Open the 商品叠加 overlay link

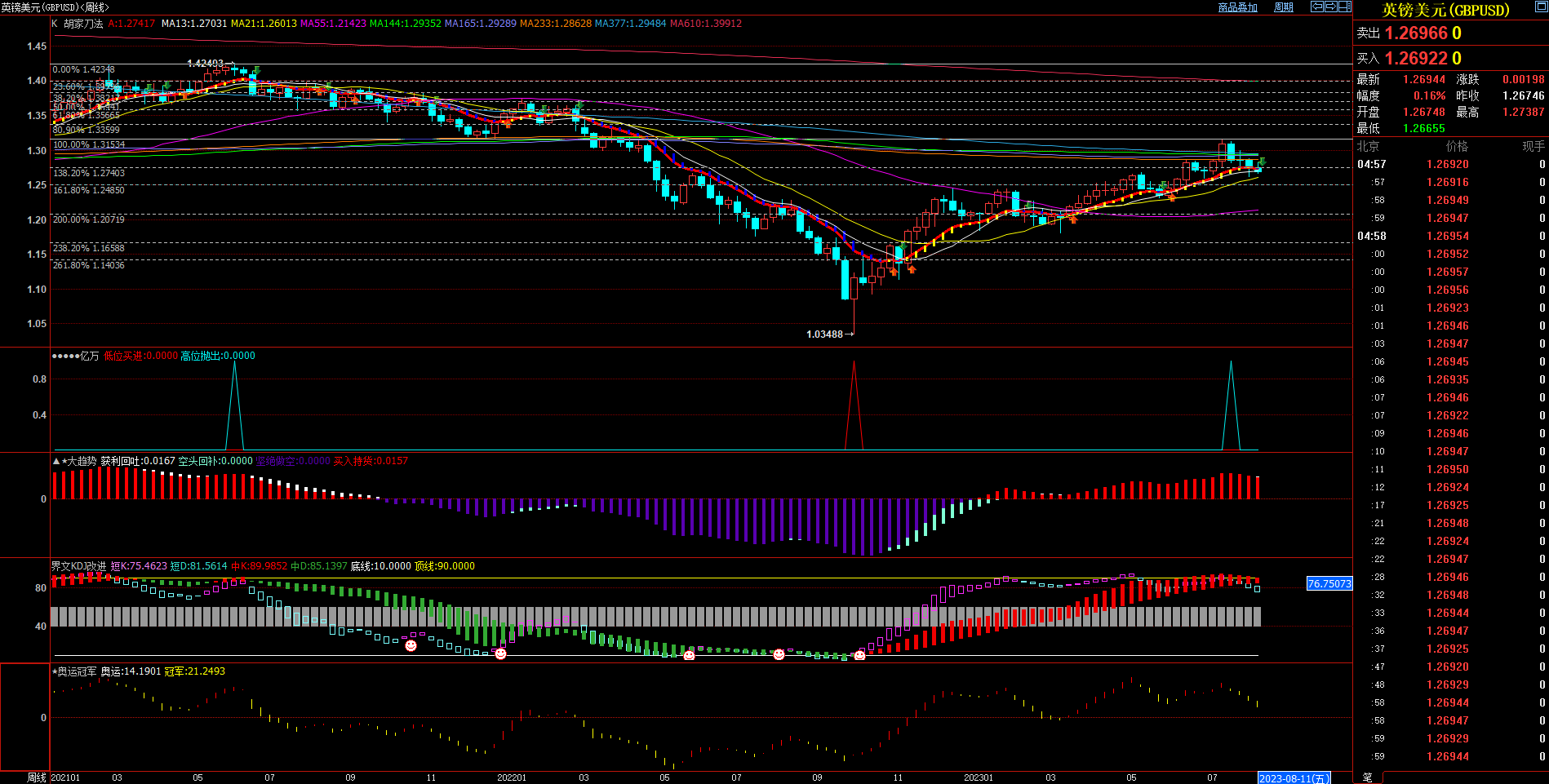[1237, 7]
